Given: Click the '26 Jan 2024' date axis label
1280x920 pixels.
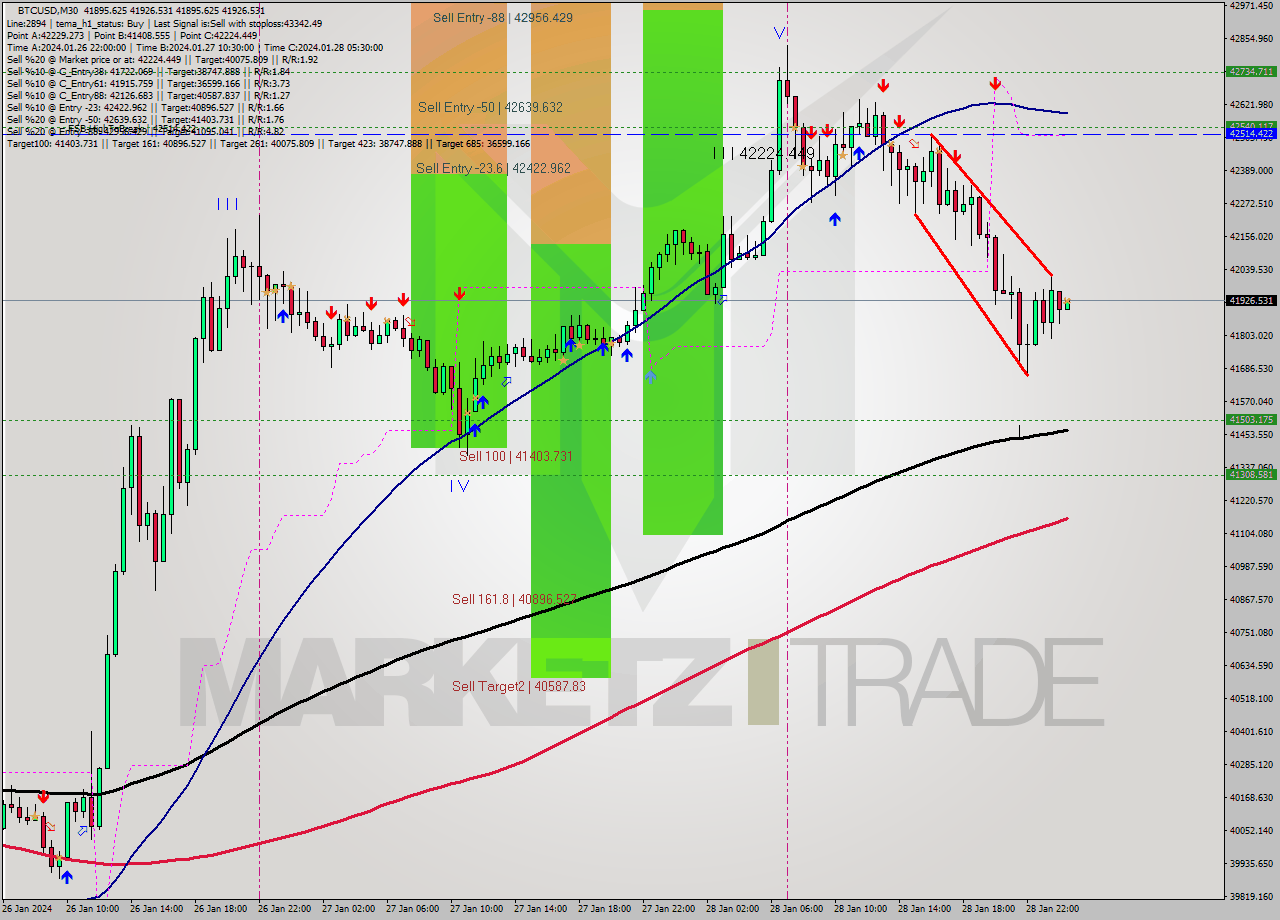Looking at the screenshot, I should [28, 909].
